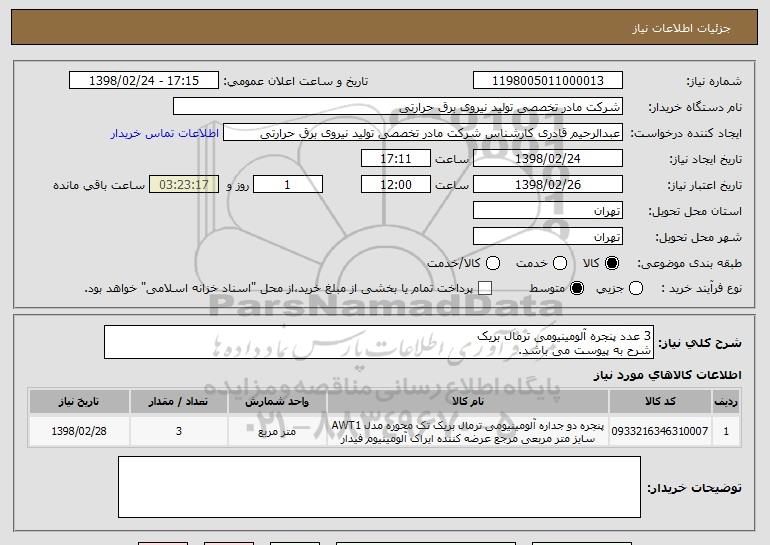Click the page header 'جزئیات اطلاعات نیاز'

click(x=681, y=28)
